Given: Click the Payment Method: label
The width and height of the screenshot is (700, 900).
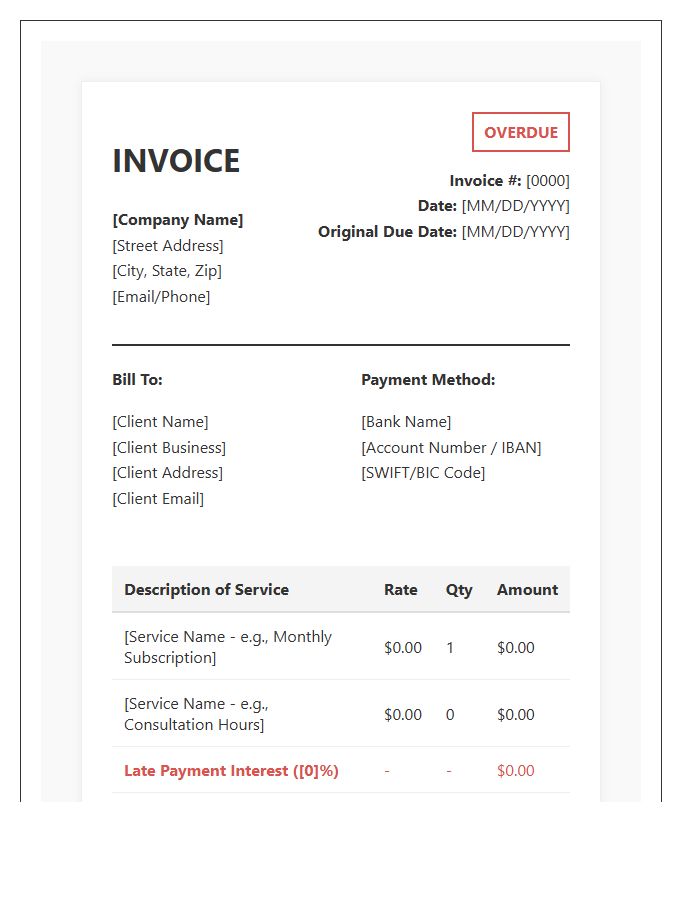Looking at the screenshot, I should [428, 380].
